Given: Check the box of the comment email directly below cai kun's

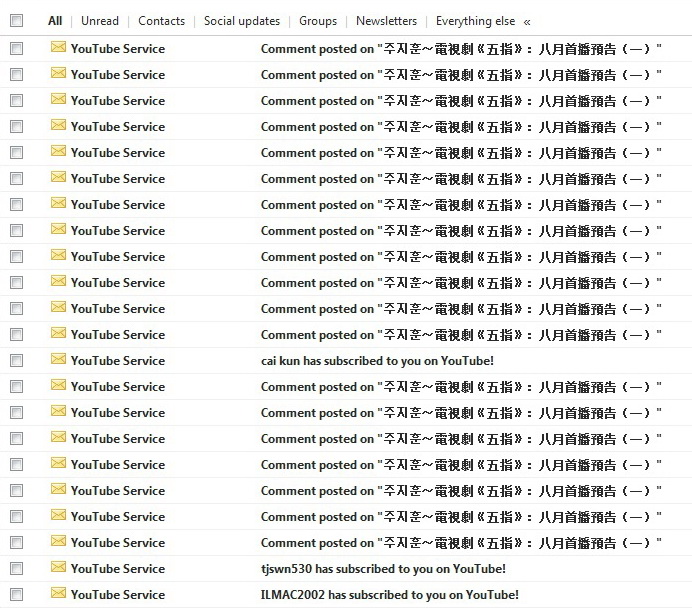Looking at the screenshot, I should pos(16,387).
